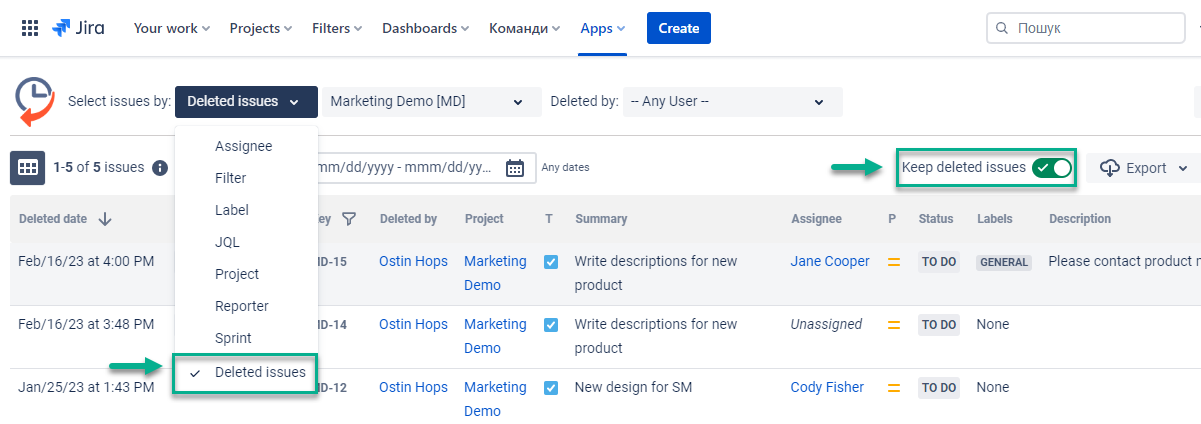Image resolution: width=1201 pixels, height=424 pixels.
Task: Open the calendar date picker icon
Action: coord(515,168)
